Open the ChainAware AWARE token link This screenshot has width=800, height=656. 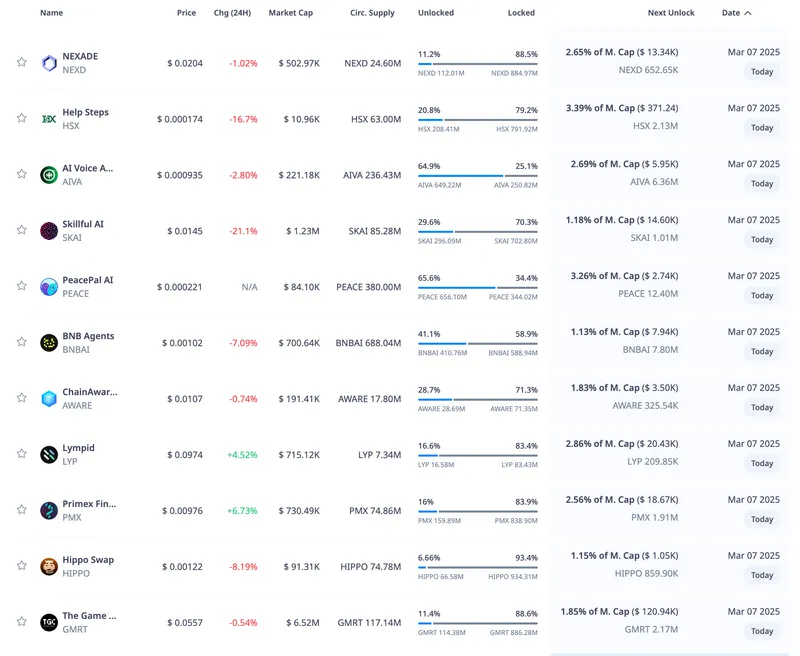click(x=88, y=392)
